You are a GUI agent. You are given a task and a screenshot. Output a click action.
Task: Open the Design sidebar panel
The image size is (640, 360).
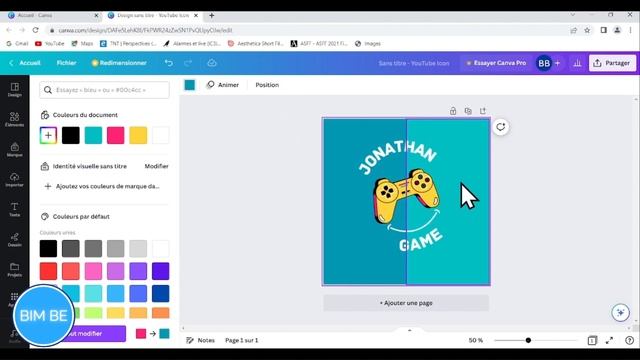point(15,90)
